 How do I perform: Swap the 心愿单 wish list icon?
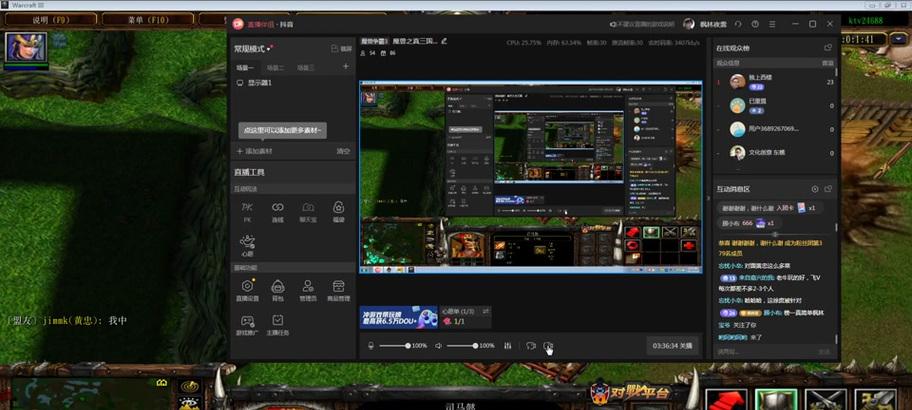(486, 311)
